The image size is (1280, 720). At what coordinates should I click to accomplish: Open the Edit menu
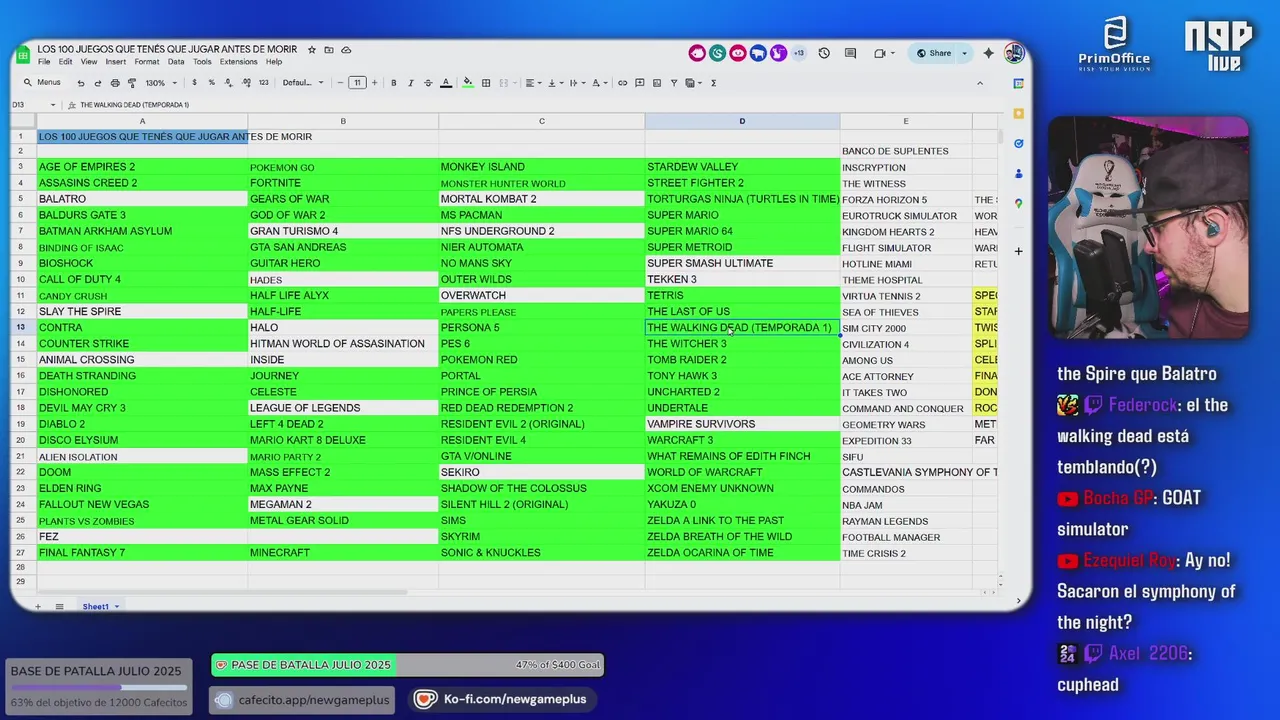coord(65,62)
